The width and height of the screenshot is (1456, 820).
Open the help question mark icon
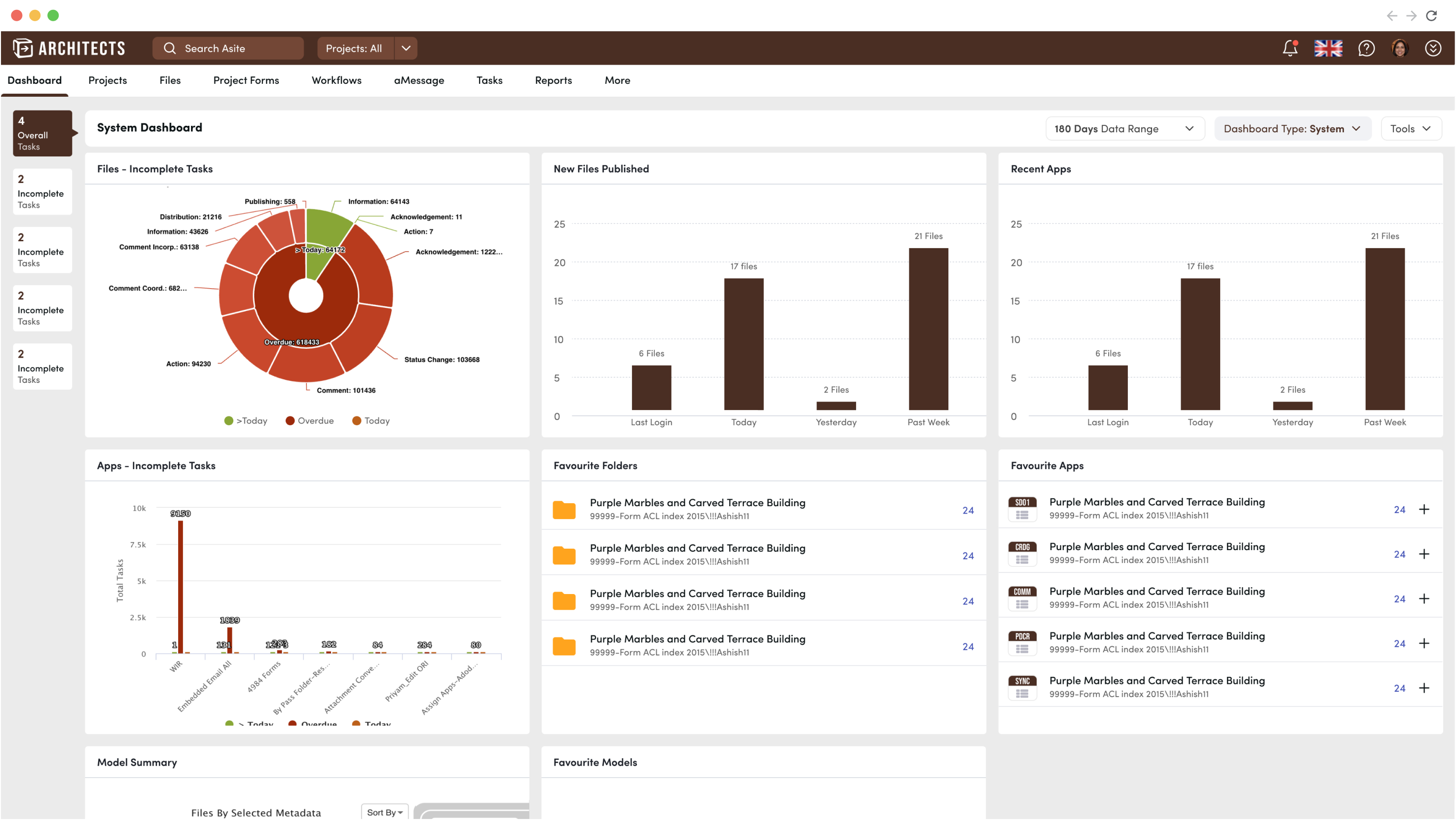pos(1366,48)
